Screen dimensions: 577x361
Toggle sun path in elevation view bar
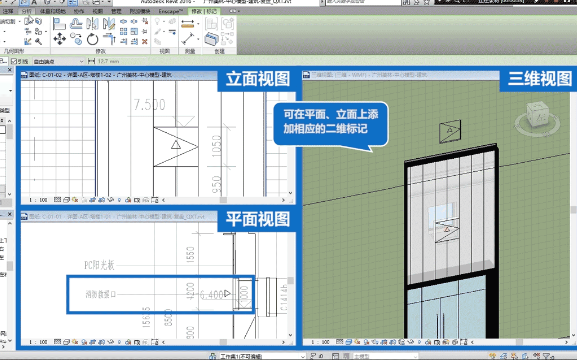(75, 200)
